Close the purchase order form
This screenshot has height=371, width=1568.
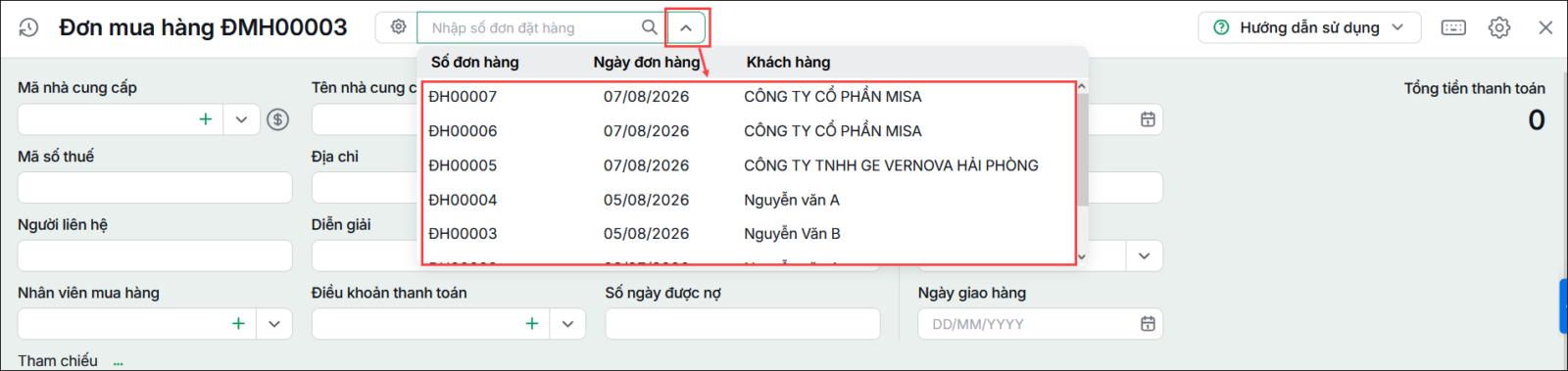[x=1545, y=27]
